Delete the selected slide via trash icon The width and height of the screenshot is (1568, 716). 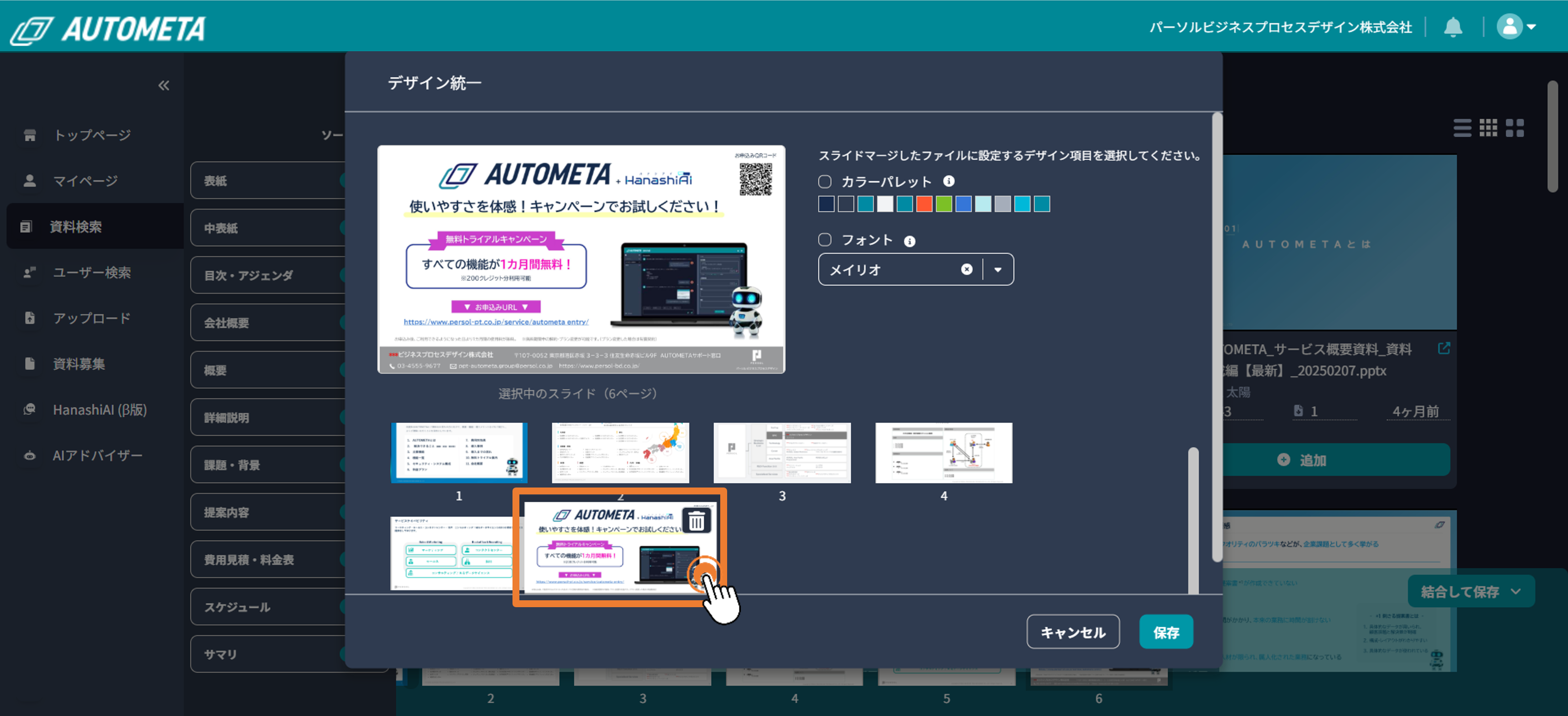coord(696,521)
